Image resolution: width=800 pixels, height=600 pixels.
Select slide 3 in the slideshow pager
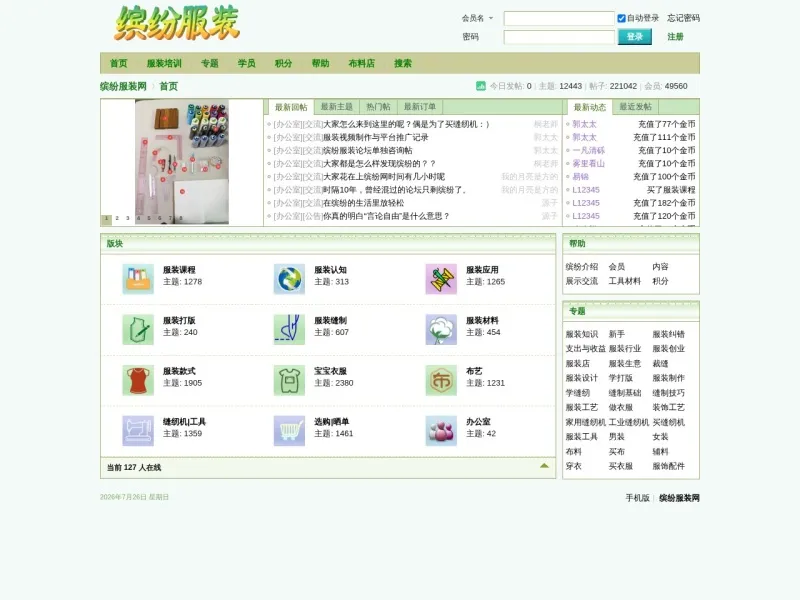[x=128, y=218]
